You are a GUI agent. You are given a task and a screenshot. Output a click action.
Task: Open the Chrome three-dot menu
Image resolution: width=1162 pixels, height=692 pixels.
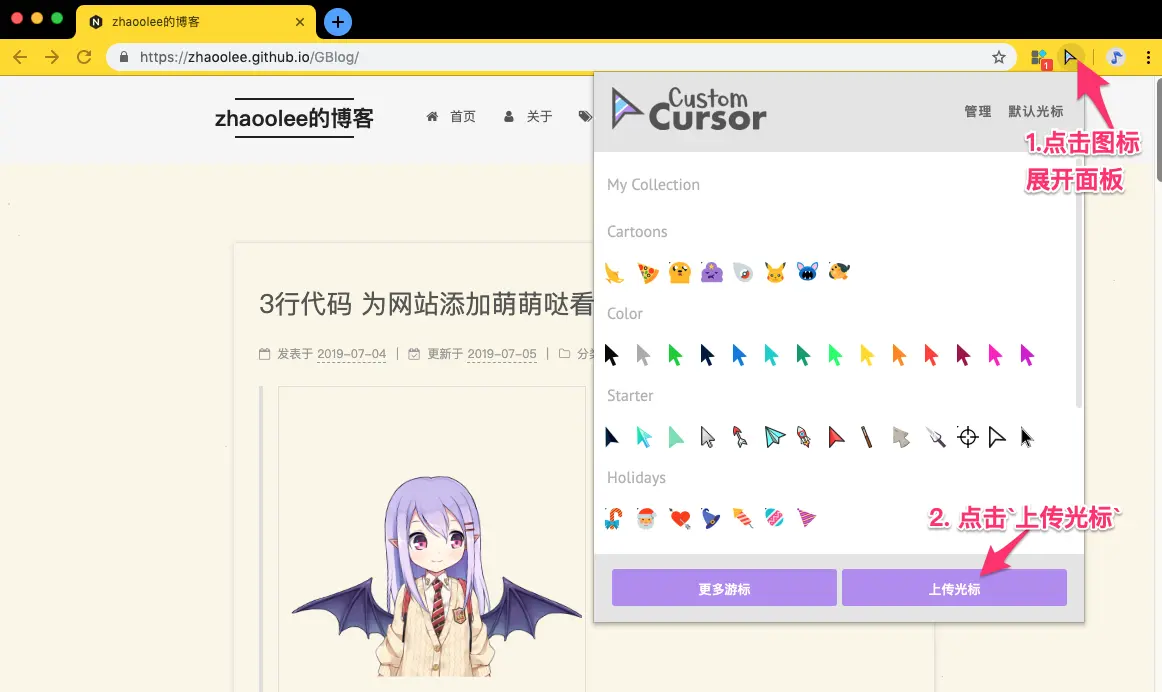pos(1148,57)
